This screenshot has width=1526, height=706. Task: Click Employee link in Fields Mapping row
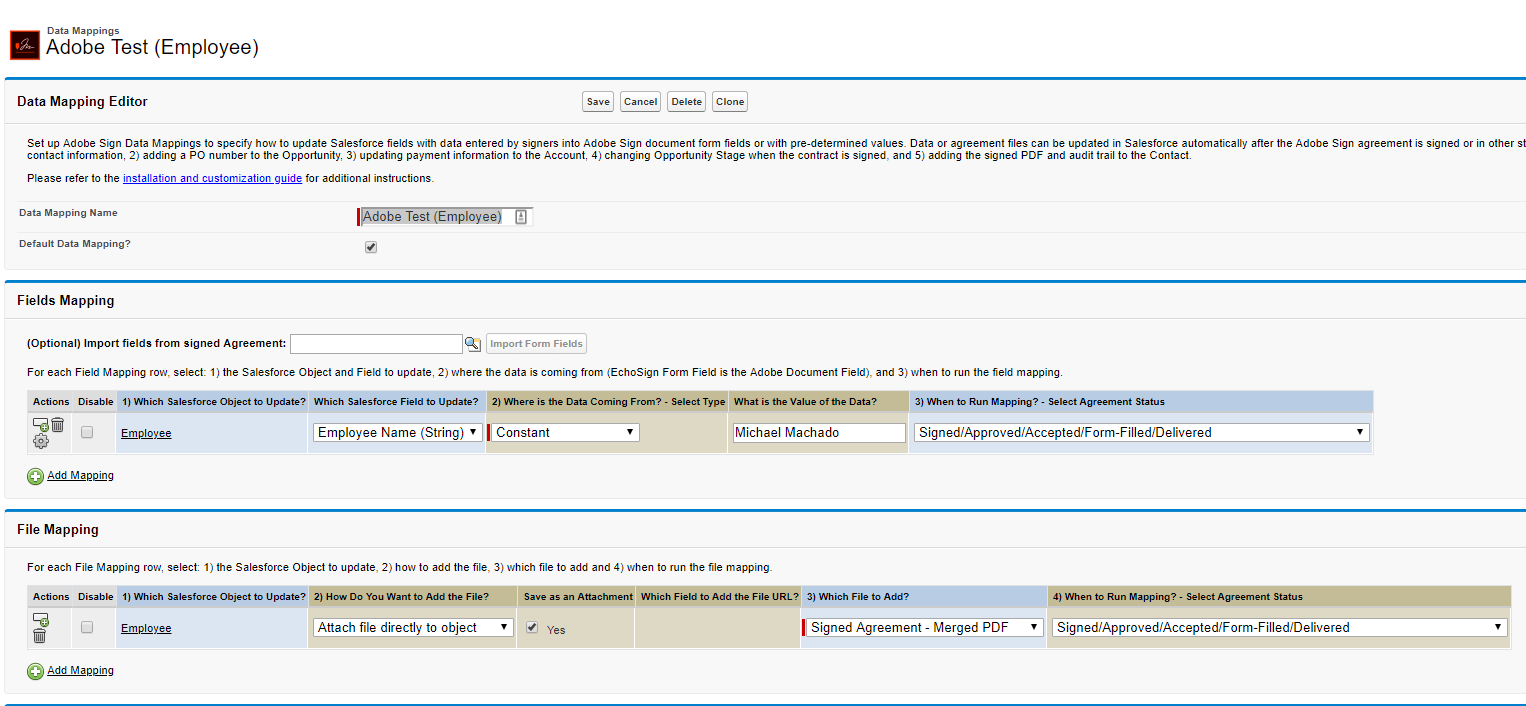point(146,433)
